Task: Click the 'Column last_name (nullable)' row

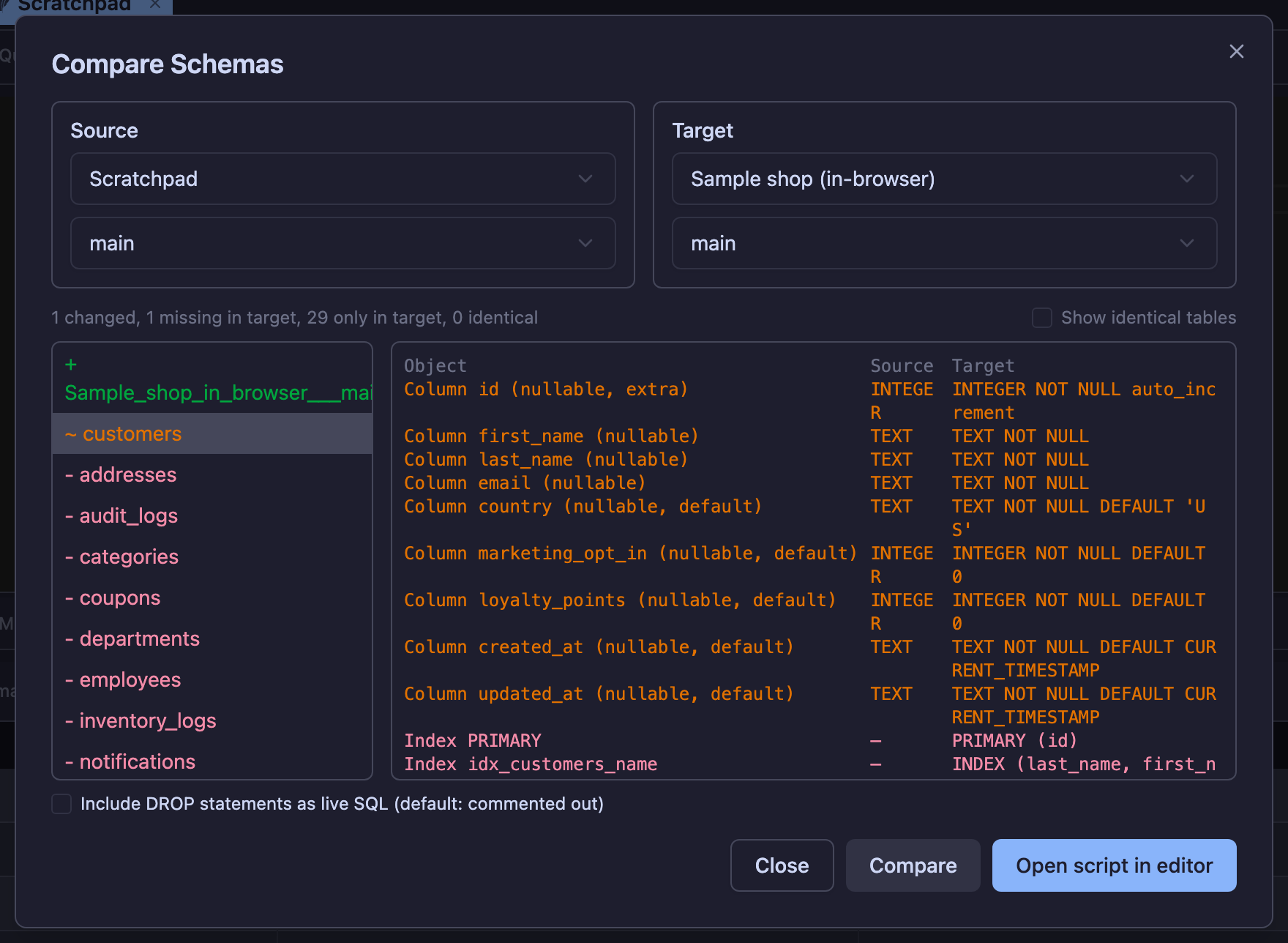Action: 812,460
